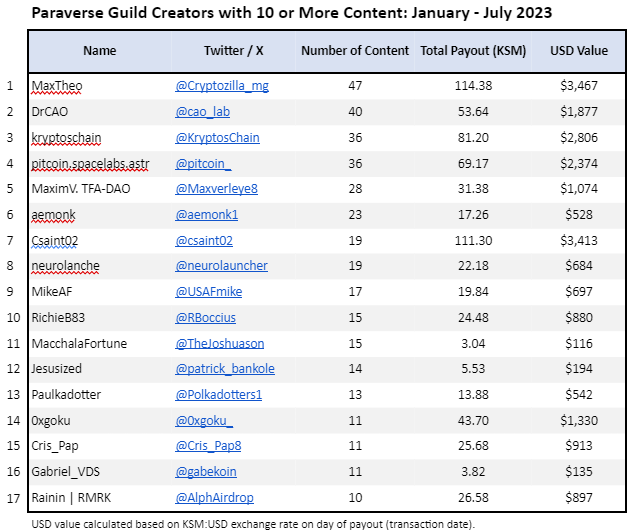632x531 pixels.
Task: Open the @Polkadotters1 Twitter link
Action: pos(218,394)
